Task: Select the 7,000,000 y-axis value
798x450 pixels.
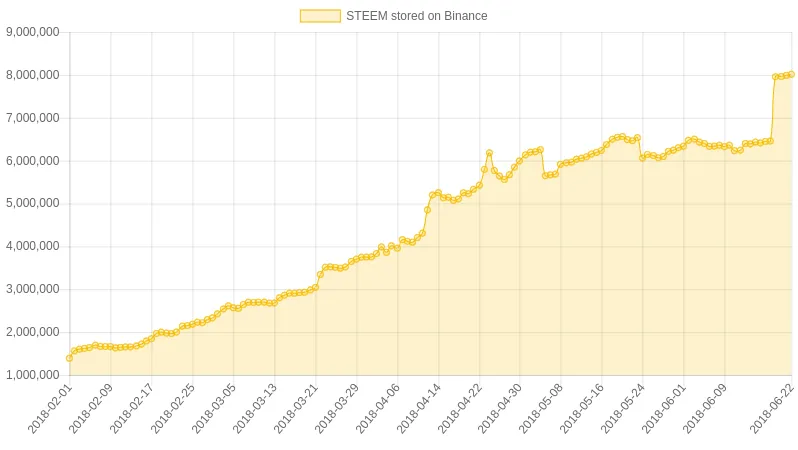Action: pyautogui.click(x=33, y=118)
